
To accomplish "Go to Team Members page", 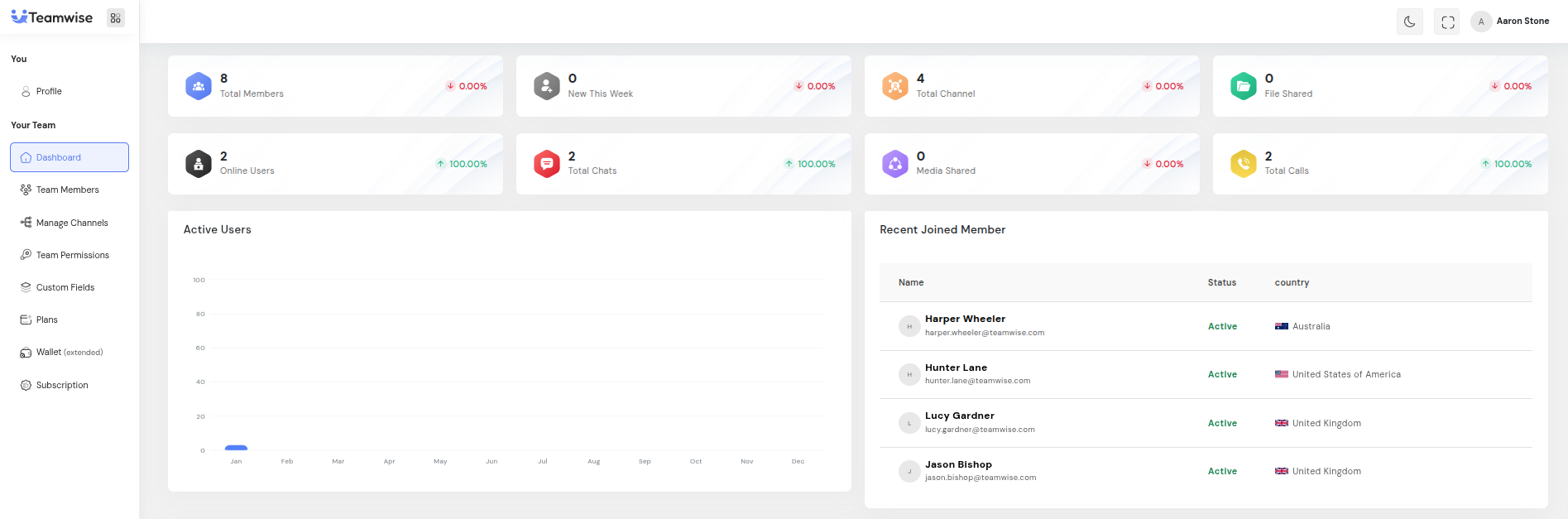I will click(67, 190).
